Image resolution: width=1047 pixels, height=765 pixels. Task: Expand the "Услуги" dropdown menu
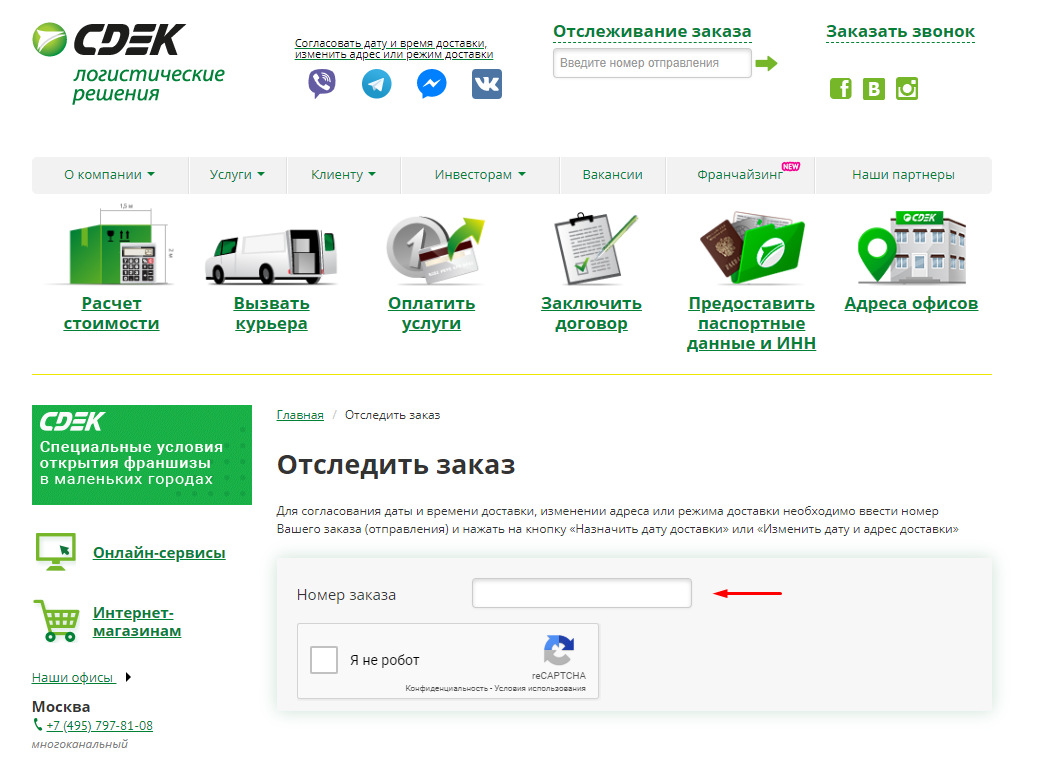237,175
